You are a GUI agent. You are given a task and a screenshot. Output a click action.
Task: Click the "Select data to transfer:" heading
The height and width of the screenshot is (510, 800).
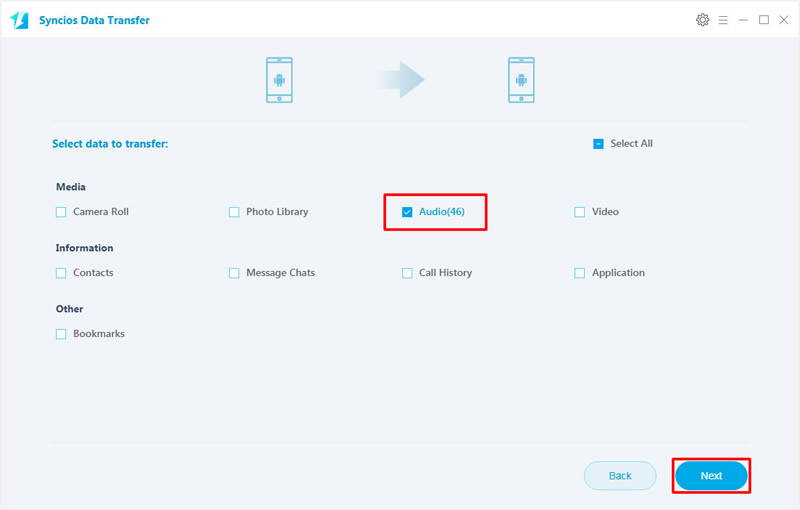pyautogui.click(x=110, y=144)
